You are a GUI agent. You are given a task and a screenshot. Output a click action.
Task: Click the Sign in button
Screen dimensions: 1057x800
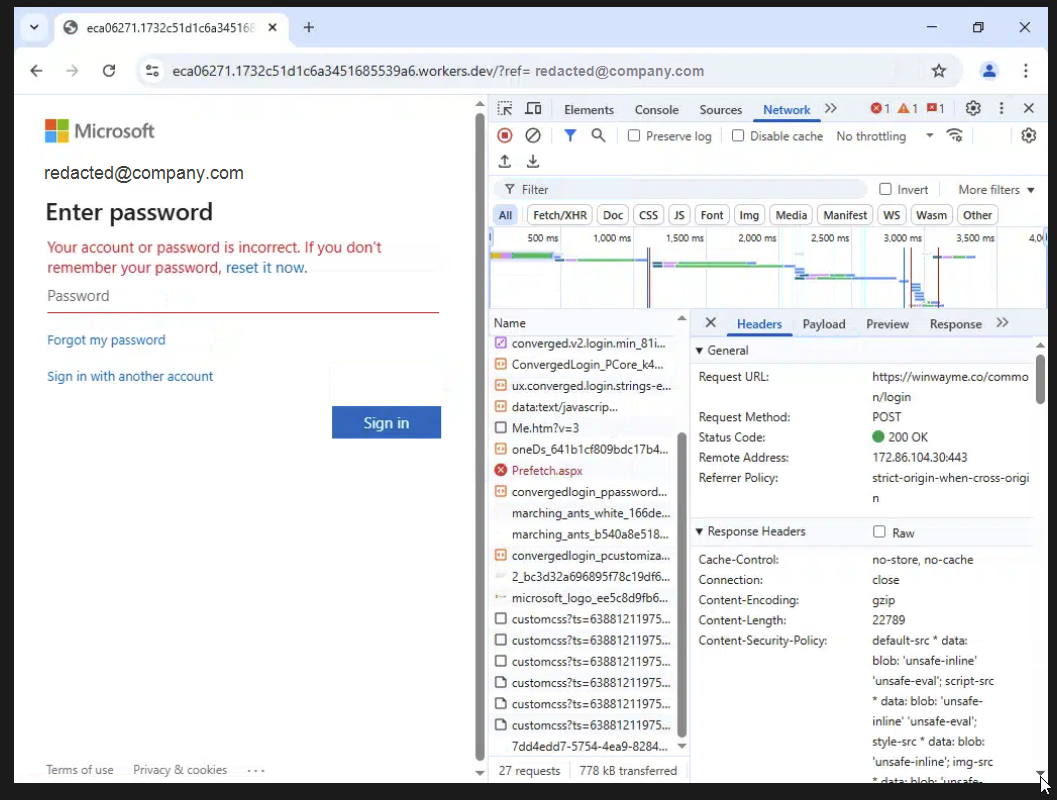point(386,423)
